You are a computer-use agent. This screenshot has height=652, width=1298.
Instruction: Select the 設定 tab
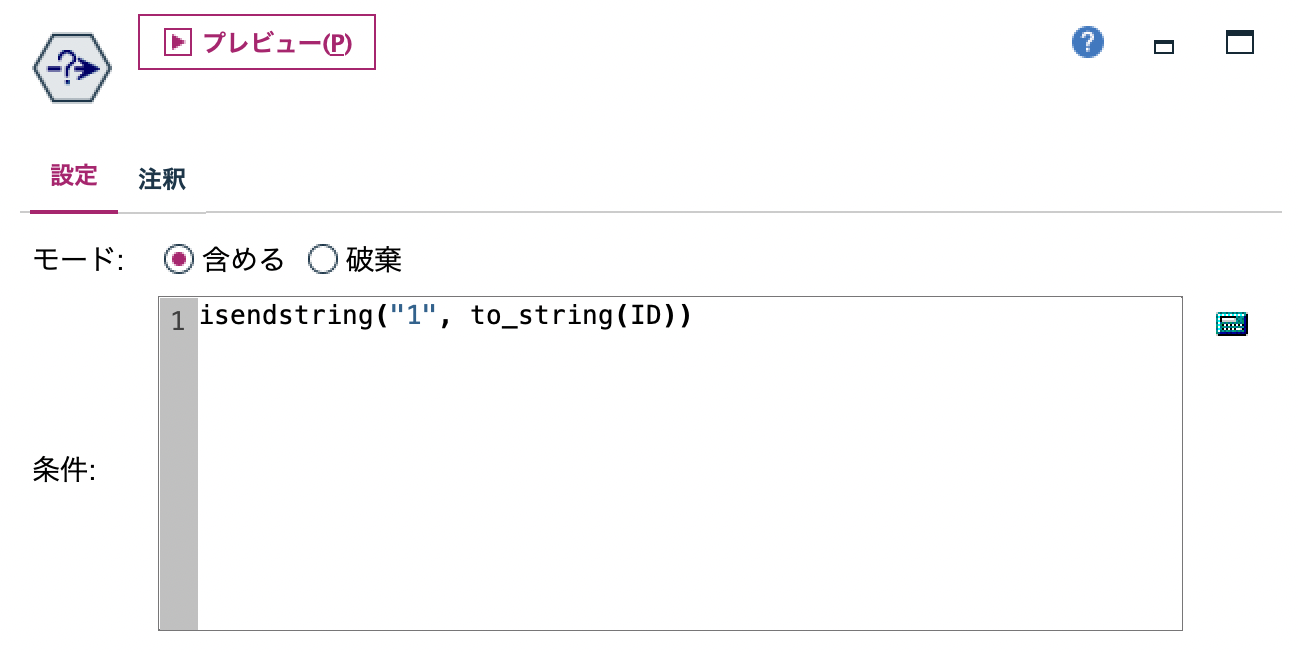pyautogui.click(x=72, y=175)
